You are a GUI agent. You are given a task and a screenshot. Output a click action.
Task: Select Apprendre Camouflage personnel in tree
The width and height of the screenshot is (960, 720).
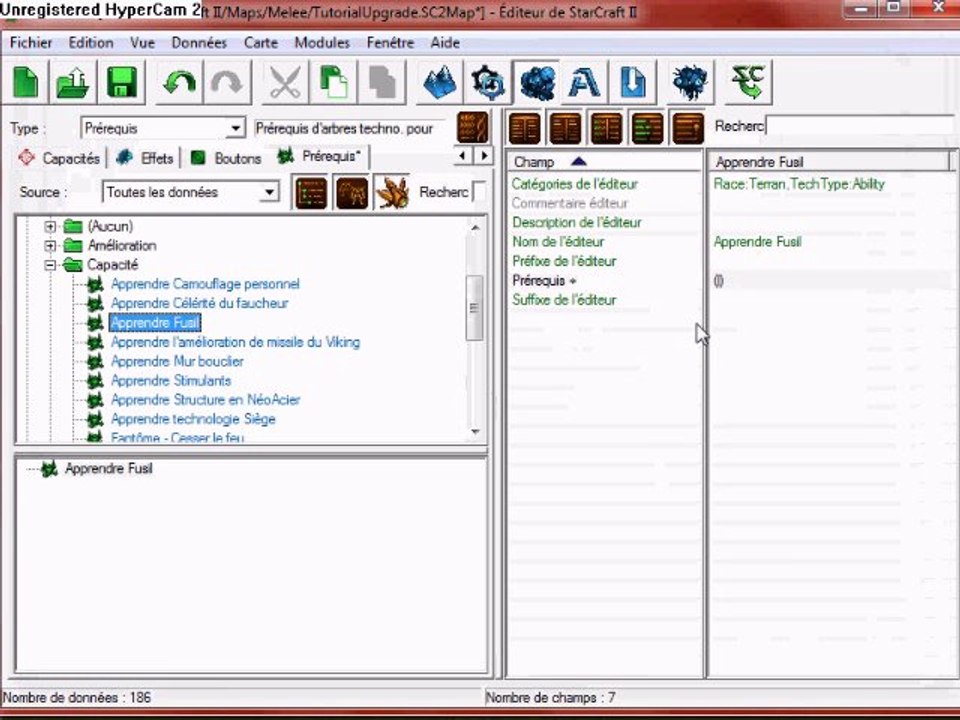[205, 284]
